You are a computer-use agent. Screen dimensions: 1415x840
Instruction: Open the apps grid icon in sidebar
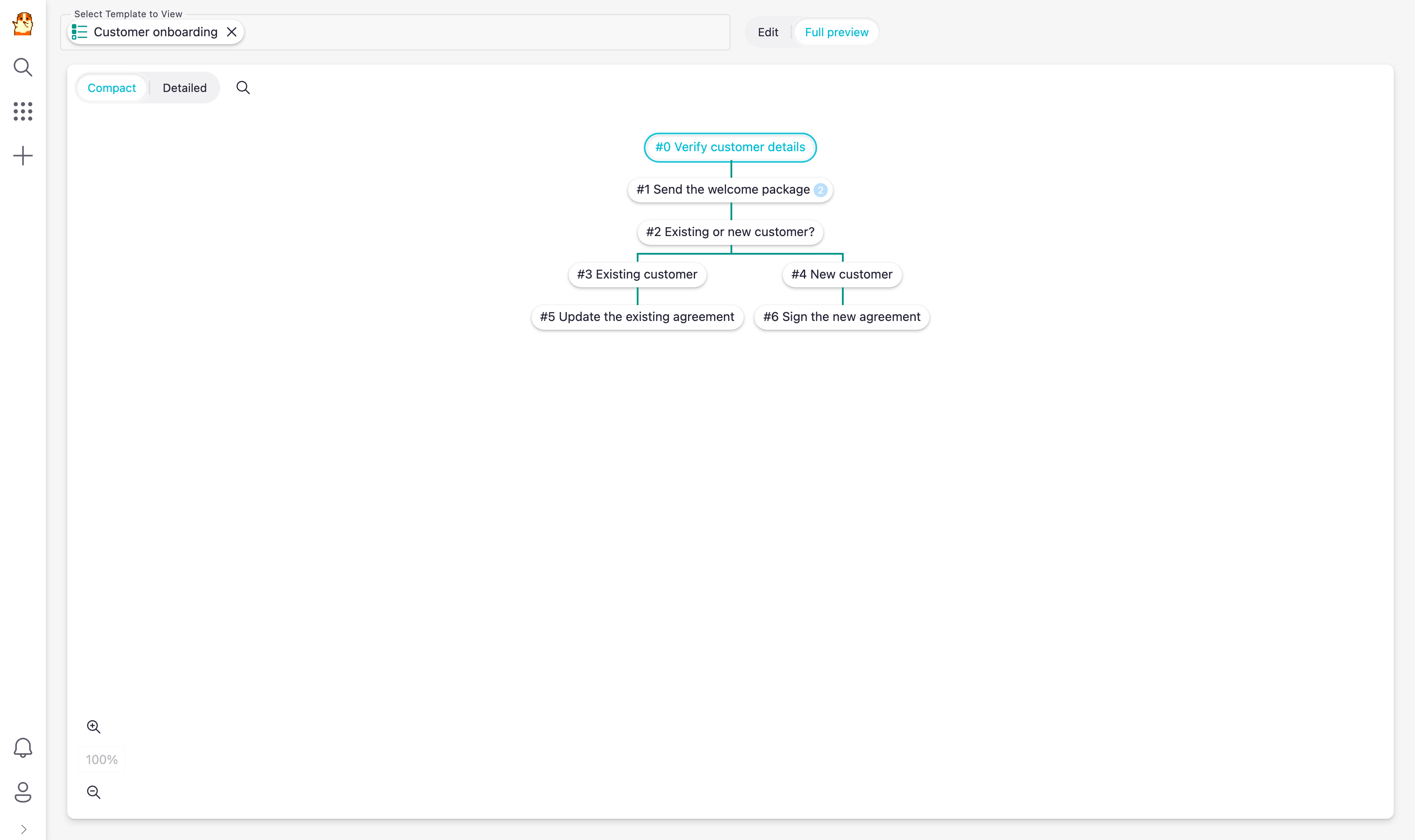click(x=23, y=111)
